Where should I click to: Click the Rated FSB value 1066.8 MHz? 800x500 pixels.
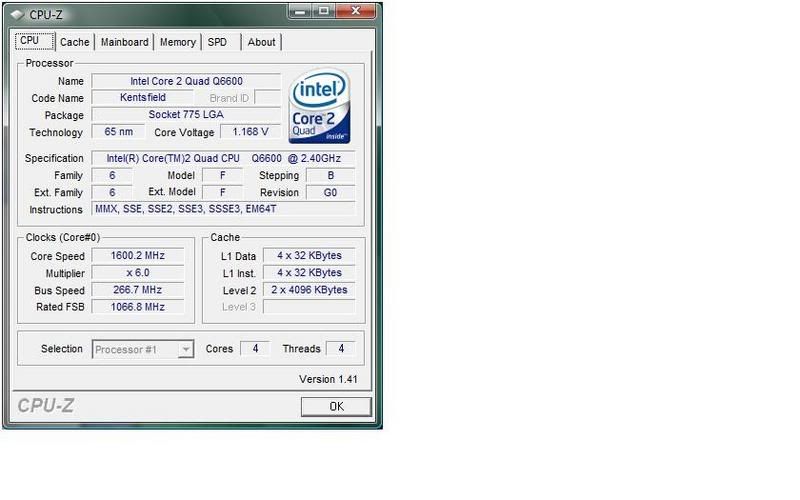pos(138,307)
